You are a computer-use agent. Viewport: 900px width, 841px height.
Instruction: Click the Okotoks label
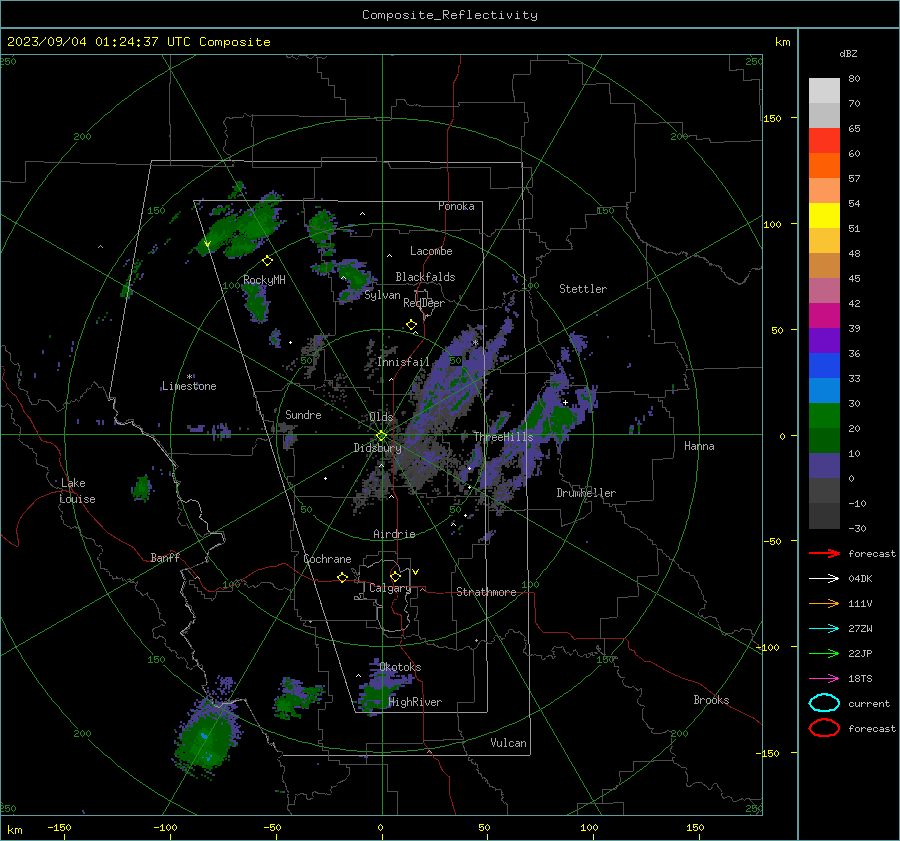coord(400,667)
